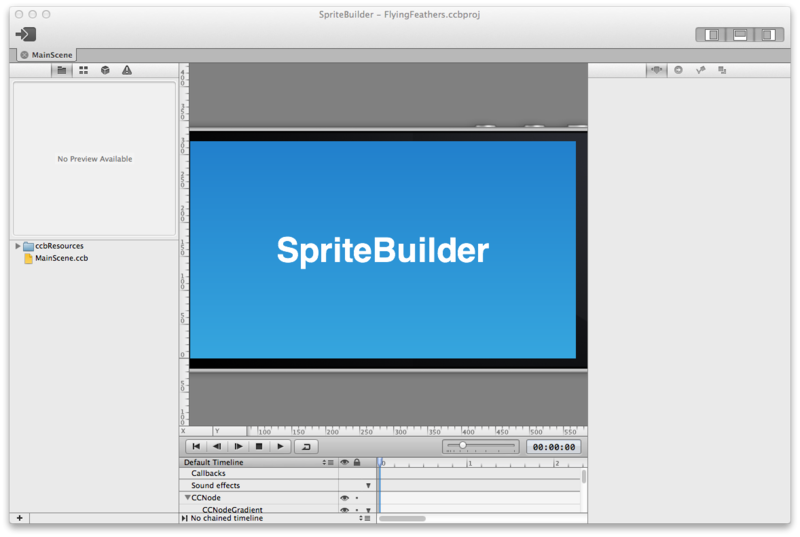Stop the animation playback
The image size is (800, 537).
pyautogui.click(x=259, y=447)
